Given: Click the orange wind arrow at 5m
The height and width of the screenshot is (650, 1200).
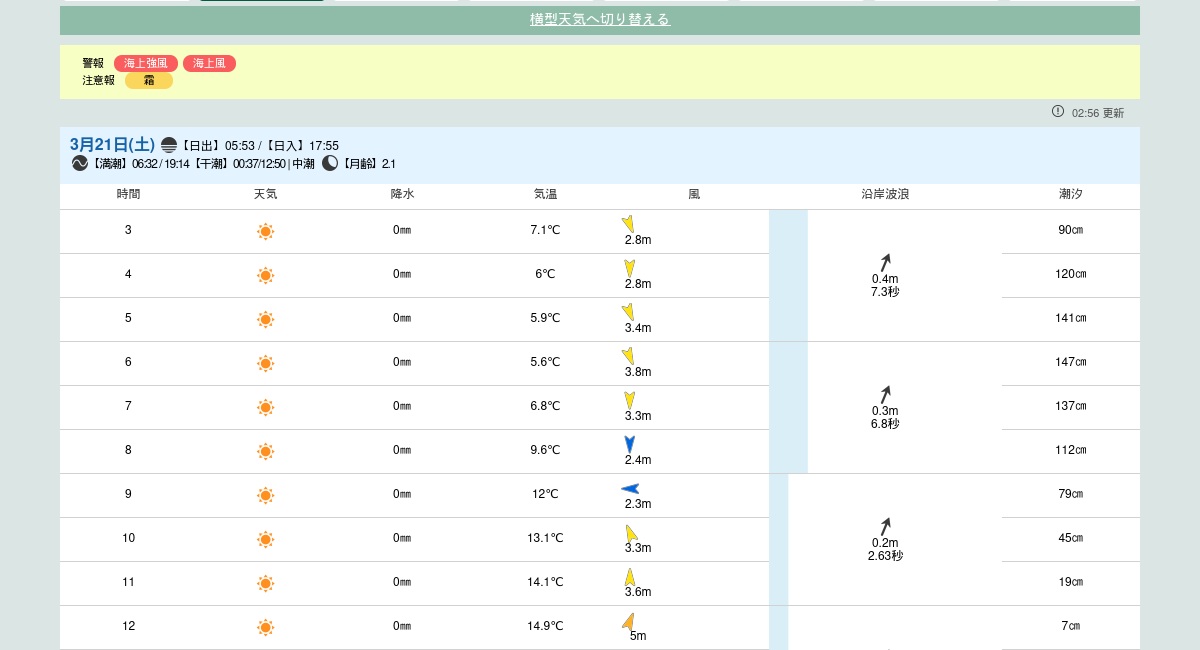Looking at the screenshot, I should (x=628, y=621).
